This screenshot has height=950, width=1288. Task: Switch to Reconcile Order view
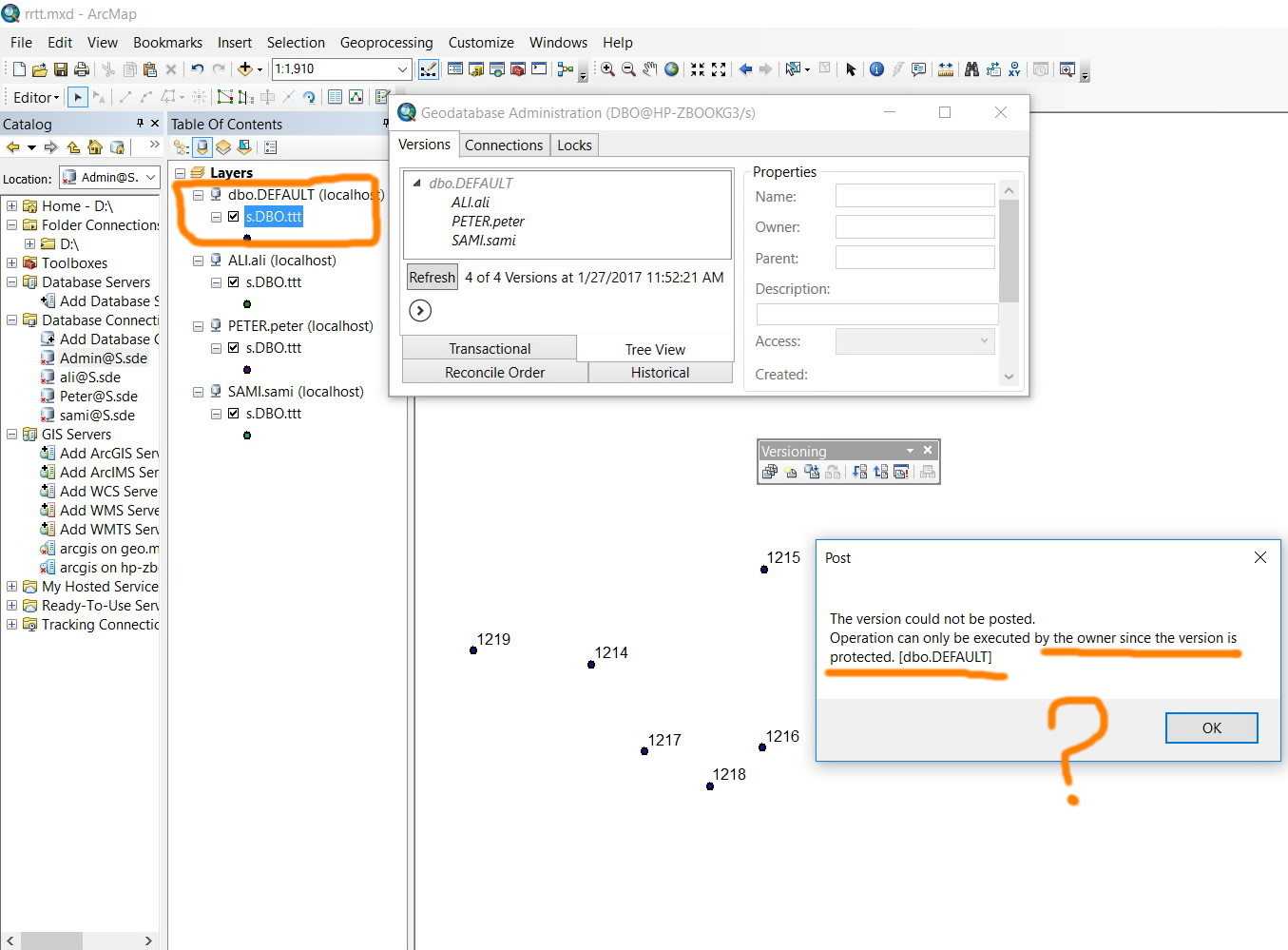tap(495, 373)
